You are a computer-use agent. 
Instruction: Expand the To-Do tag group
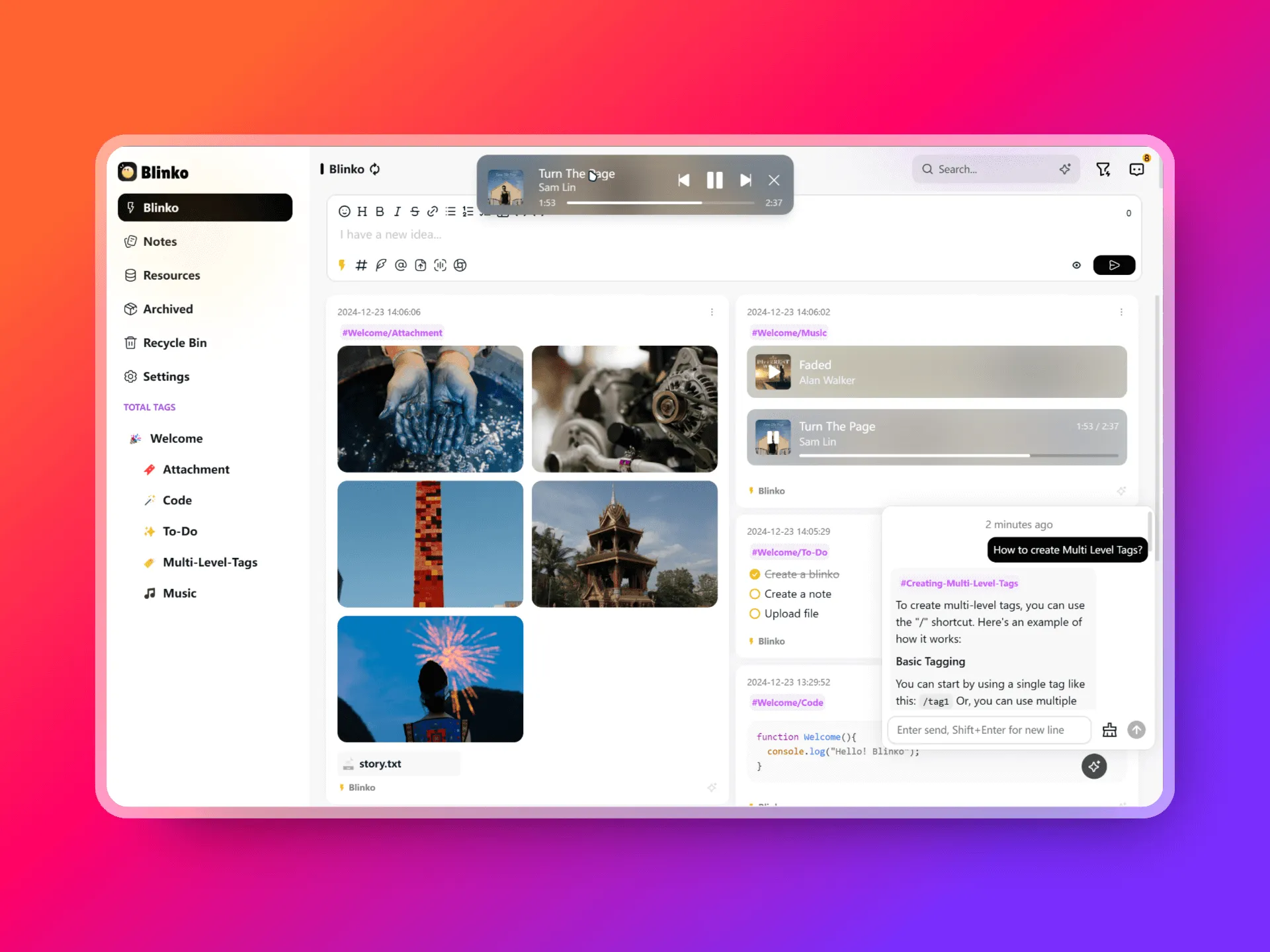180,530
